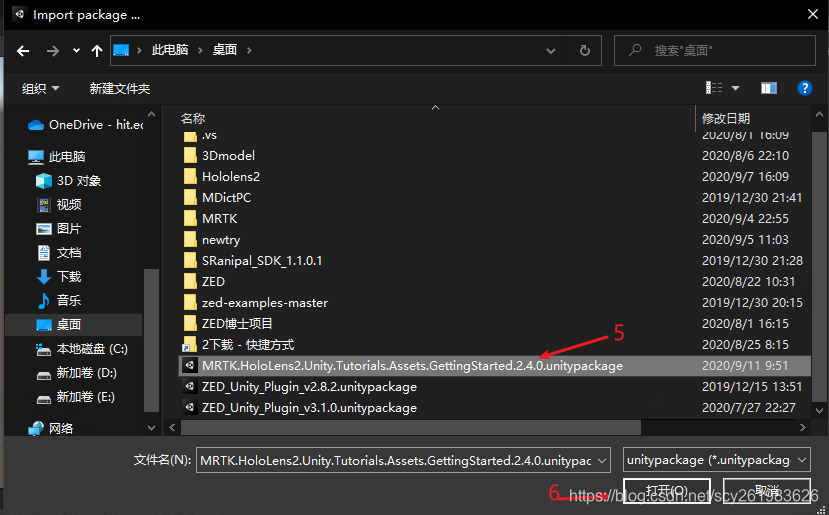The height and width of the screenshot is (515, 829).
Task: Go back with the left arrow
Action: [x=23, y=51]
